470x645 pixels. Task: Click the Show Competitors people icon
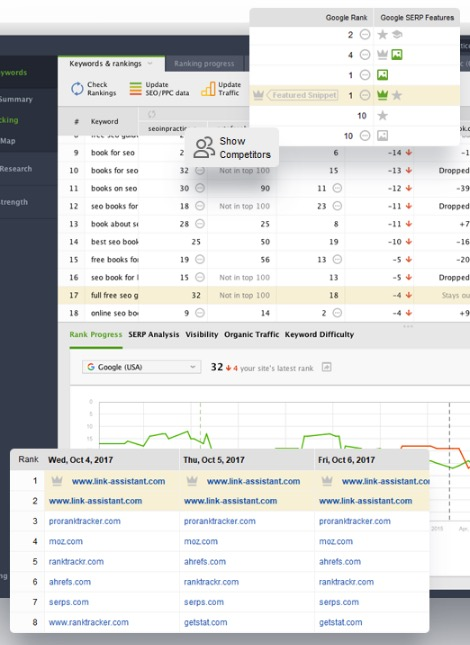(204, 147)
